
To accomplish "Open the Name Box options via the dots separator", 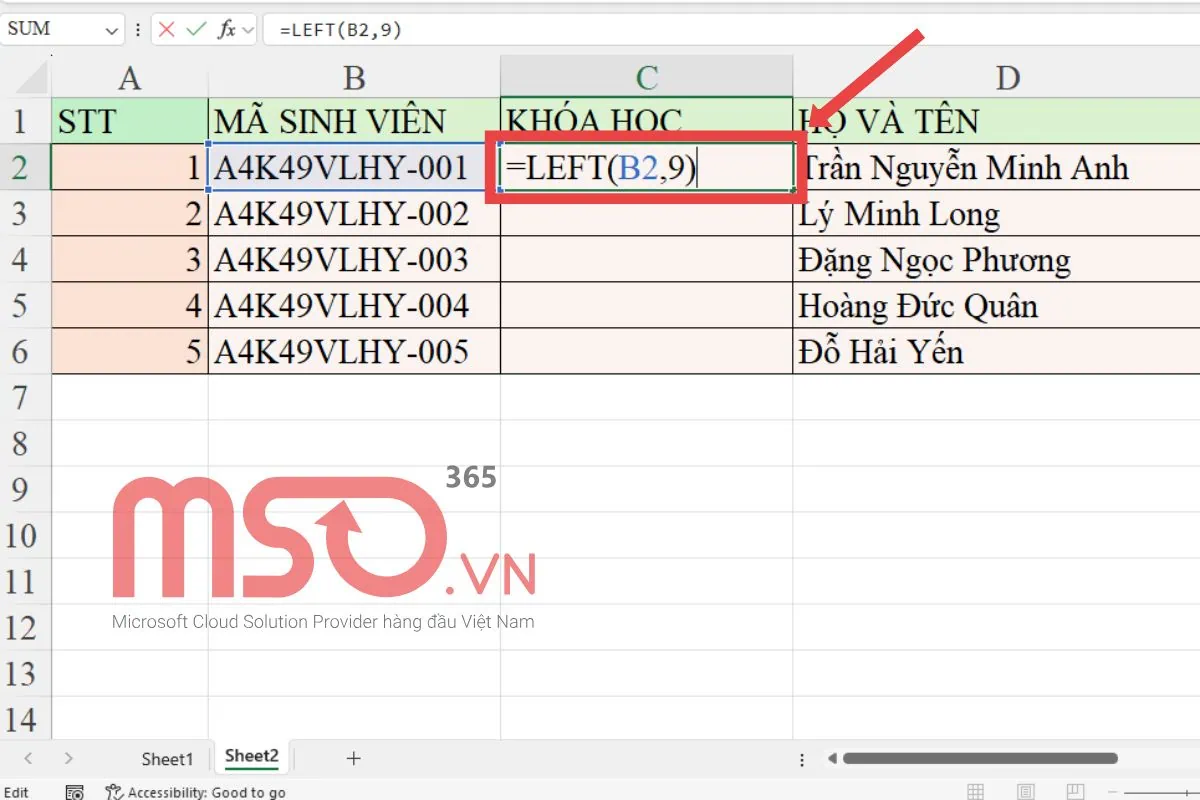I will click(x=138, y=29).
